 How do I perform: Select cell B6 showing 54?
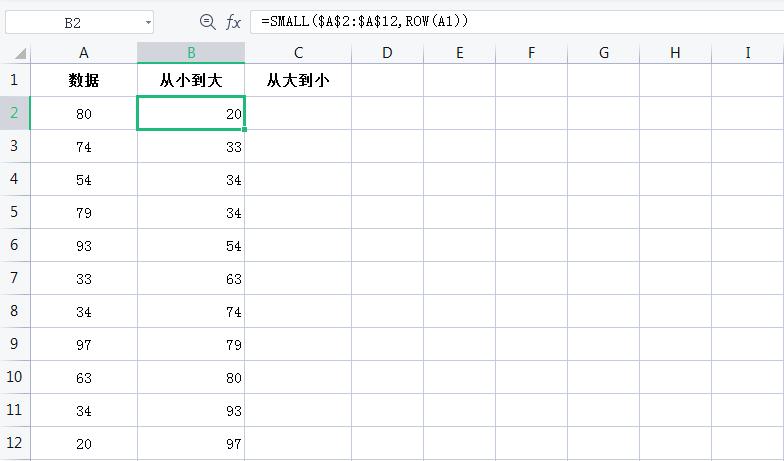click(x=191, y=245)
